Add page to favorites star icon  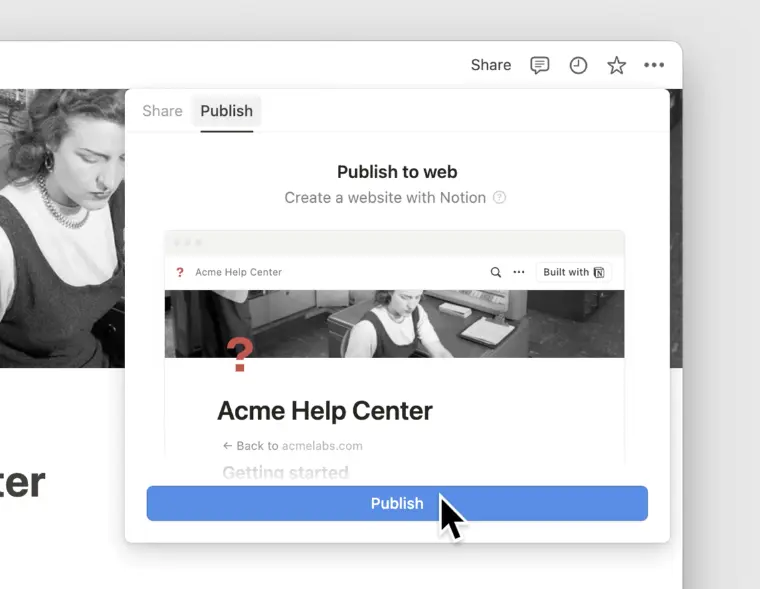click(617, 65)
